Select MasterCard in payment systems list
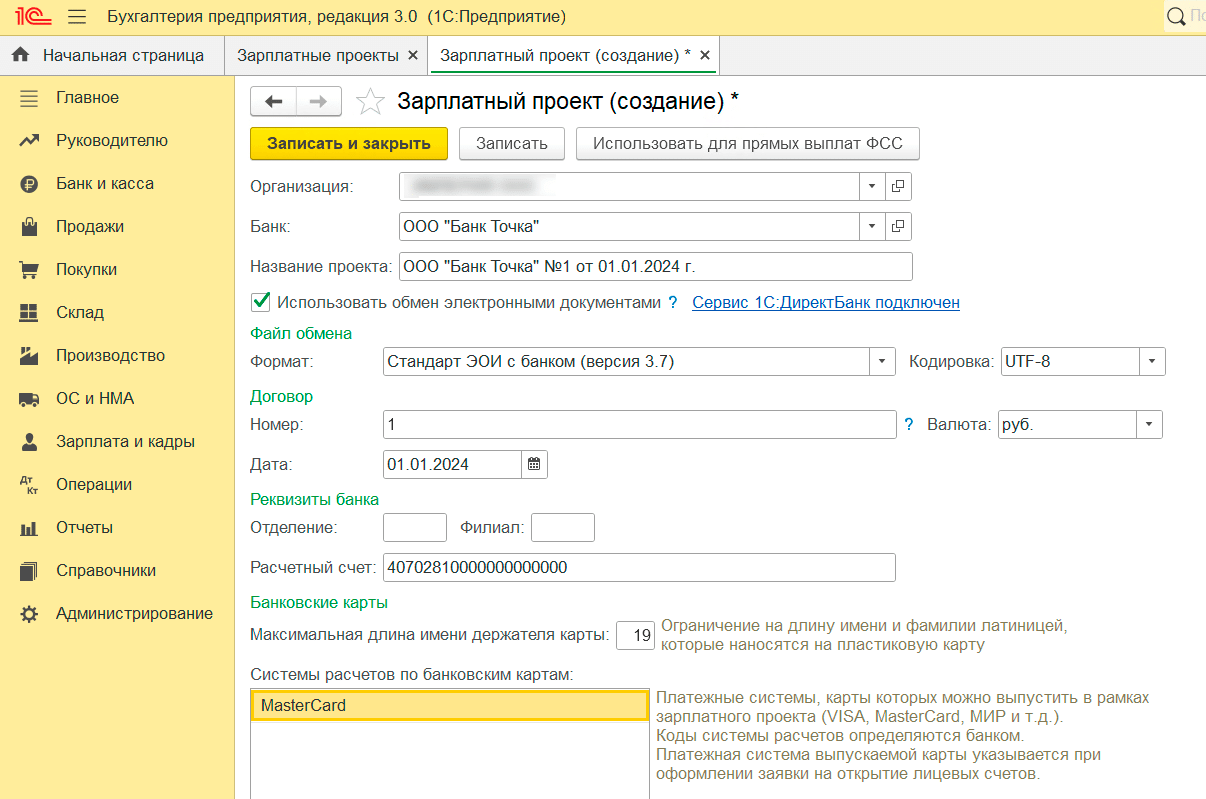 (449, 706)
